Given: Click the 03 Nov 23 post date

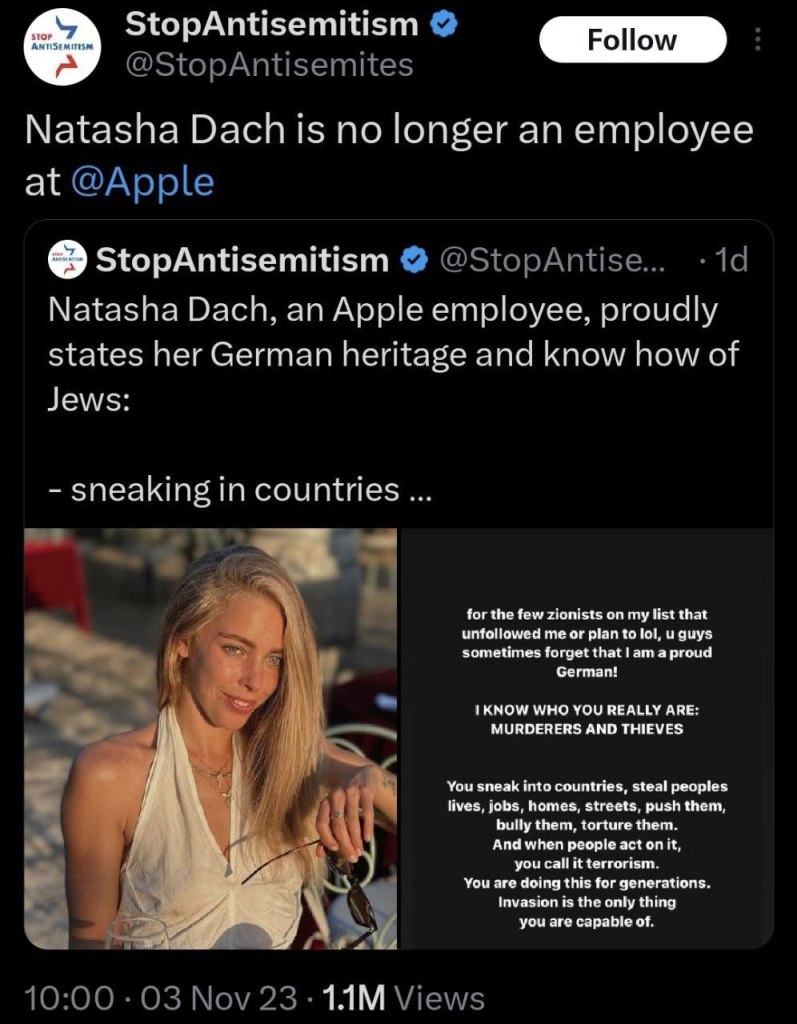Looking at the screenshot, I should (x=223, y=997).
